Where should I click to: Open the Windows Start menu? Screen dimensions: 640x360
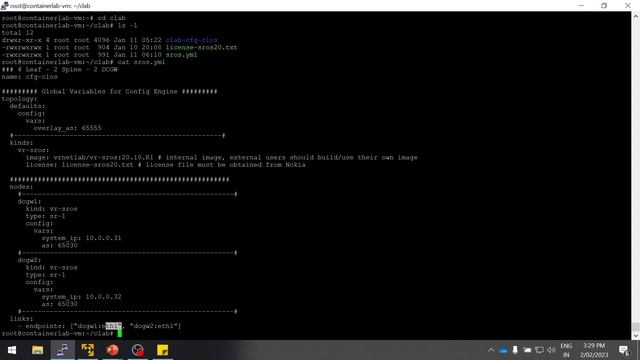point(12,350)
